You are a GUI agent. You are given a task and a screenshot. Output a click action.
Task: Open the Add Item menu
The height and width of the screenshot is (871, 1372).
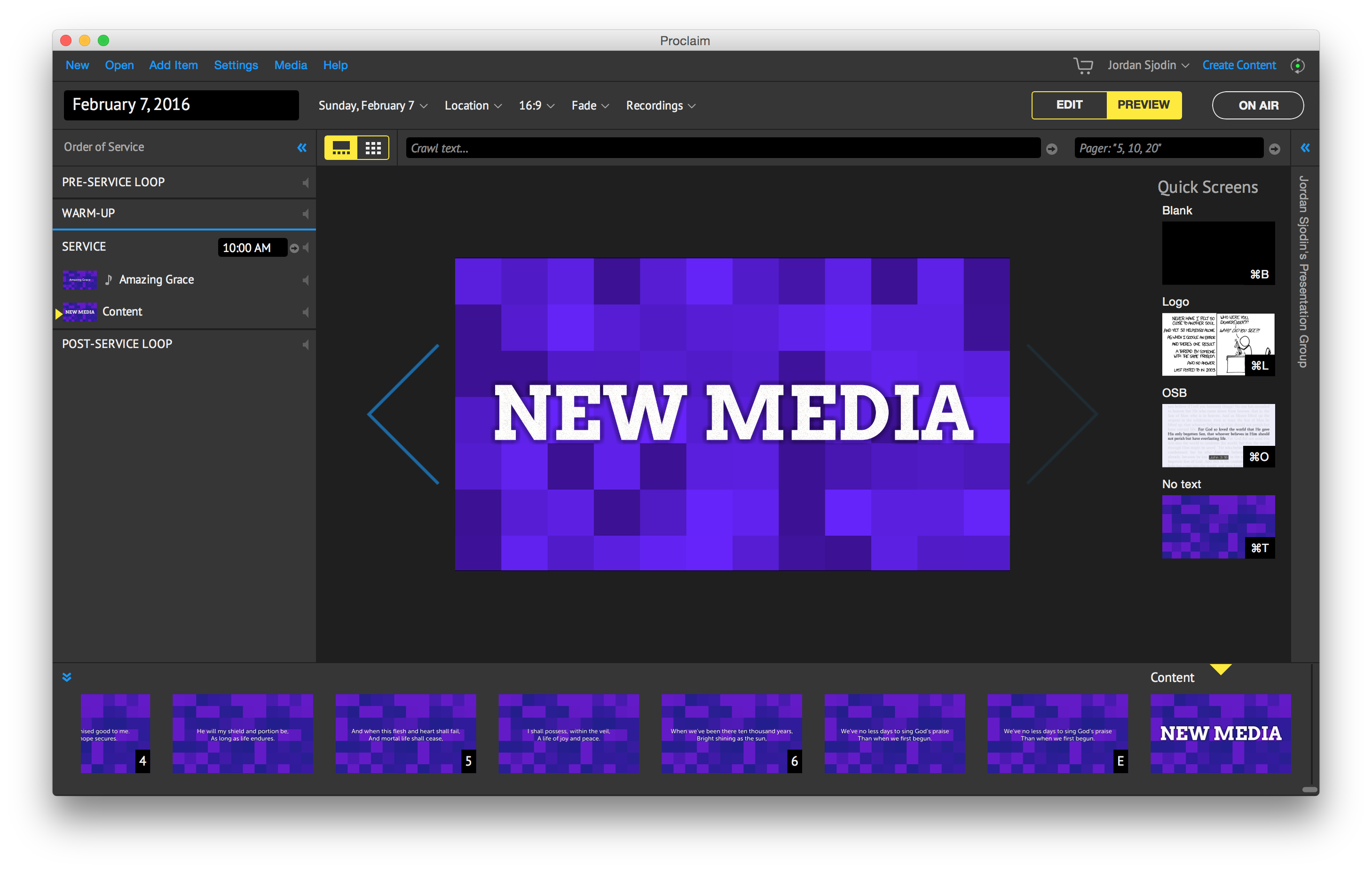pyautogui.click(x=173, y=65)
